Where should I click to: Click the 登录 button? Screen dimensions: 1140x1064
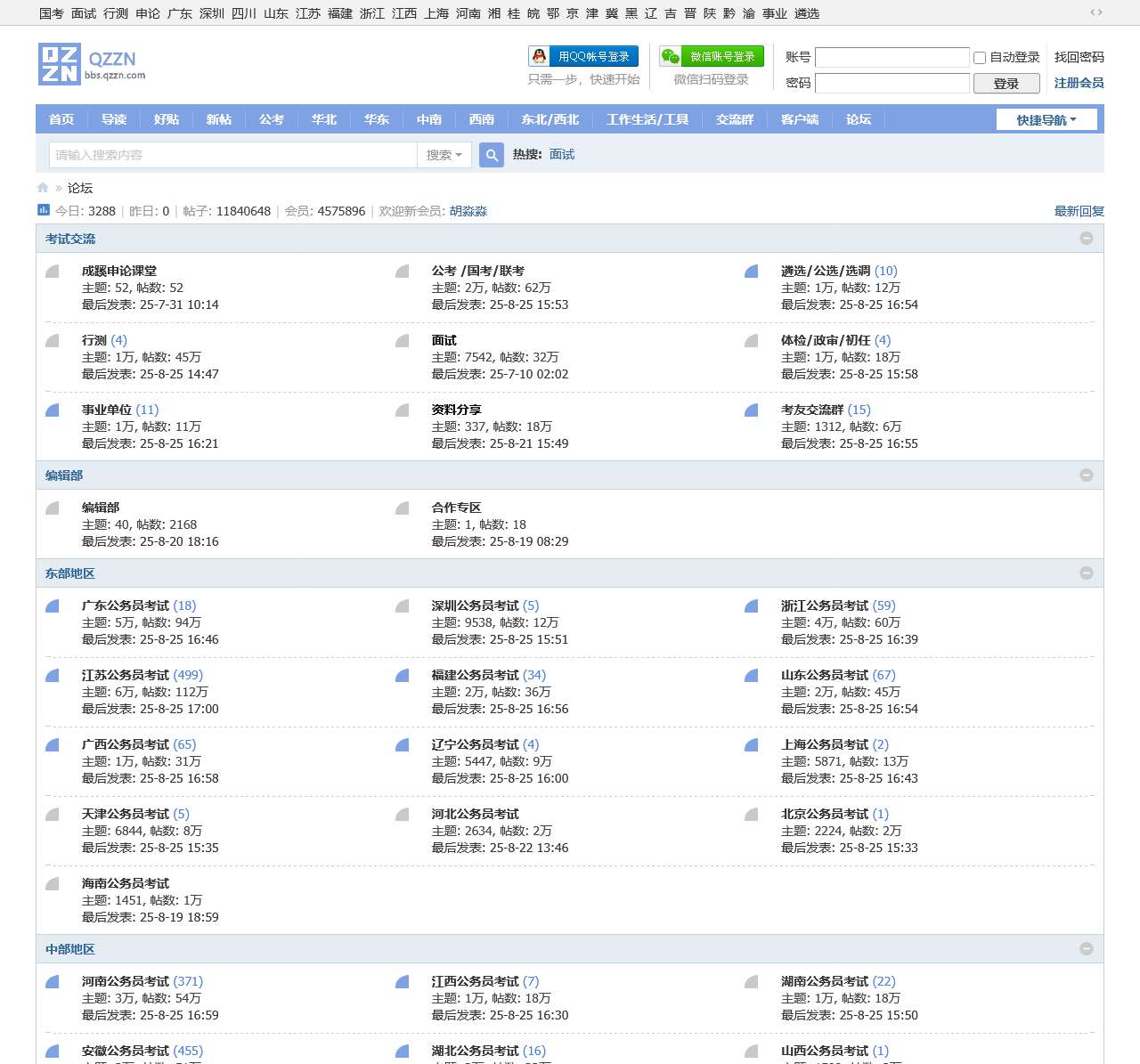(1006, 84)
